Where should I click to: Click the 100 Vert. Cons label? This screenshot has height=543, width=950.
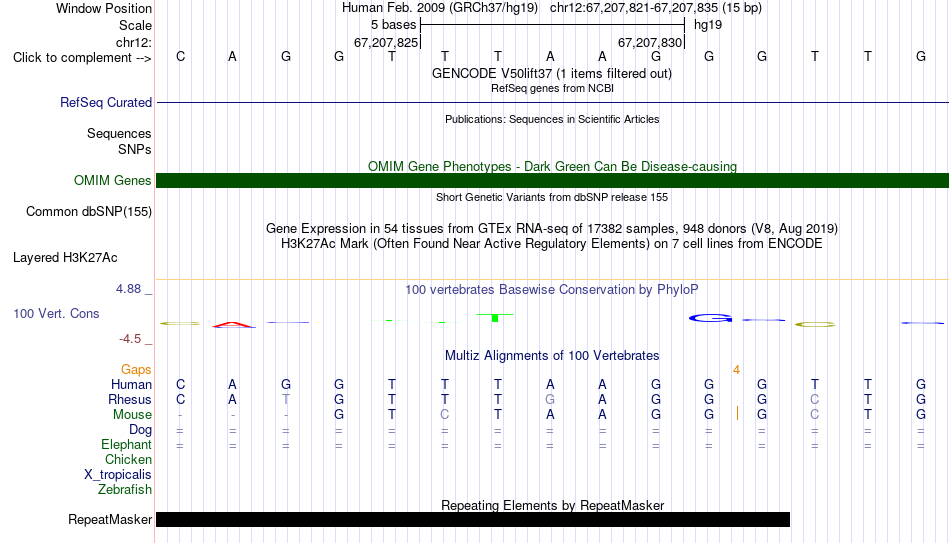pyautogui.click(x=56, y=313)
